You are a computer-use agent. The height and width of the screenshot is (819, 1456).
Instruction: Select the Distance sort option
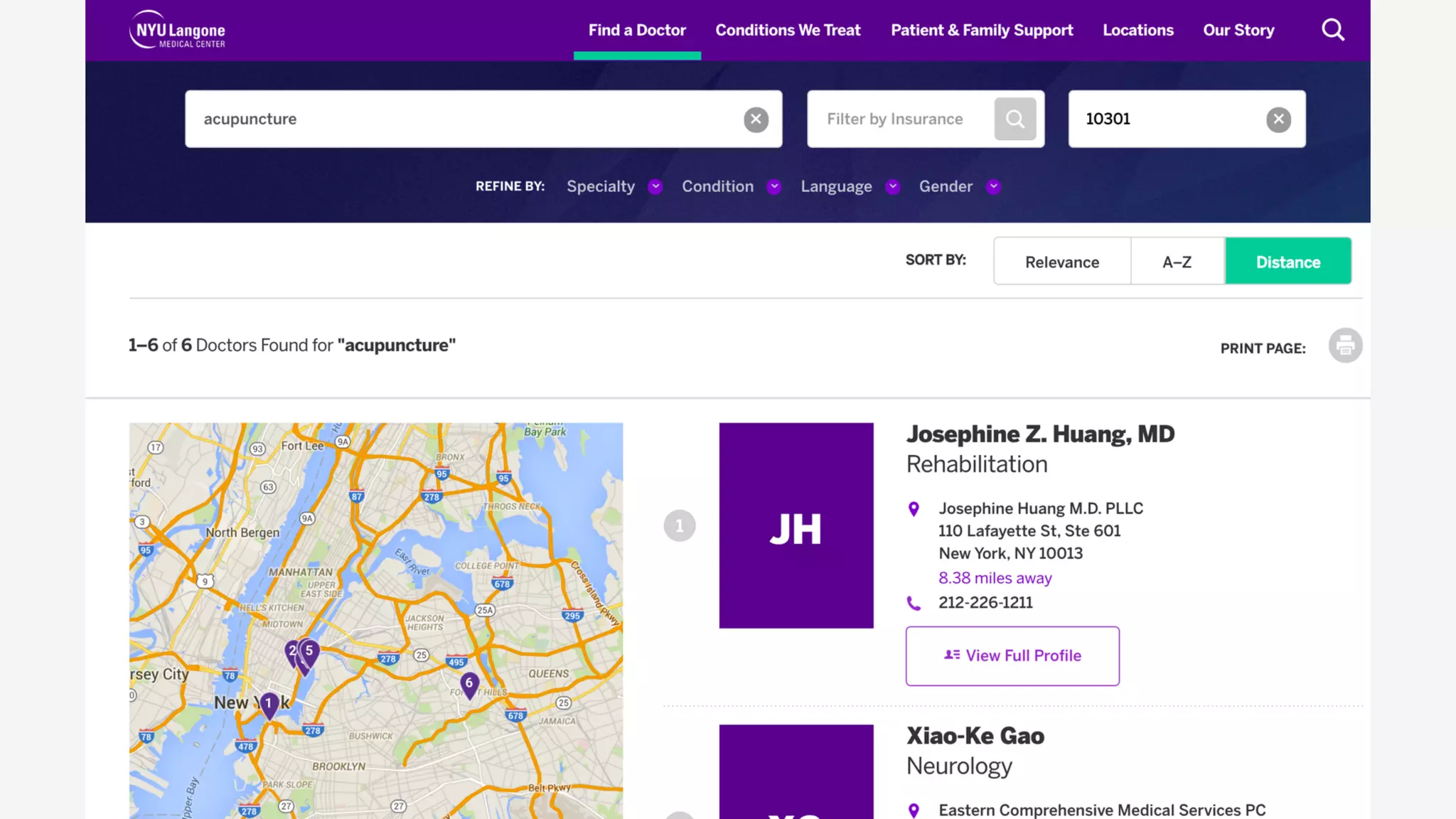click(1288, 262)
